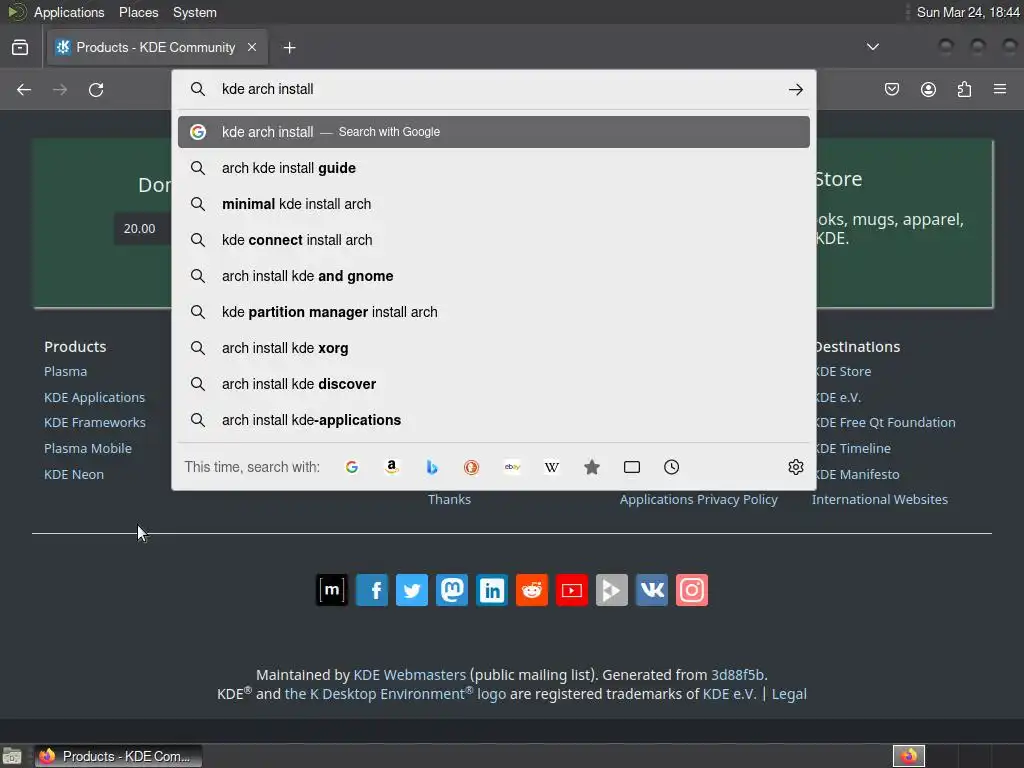Open KDE Reddit social icon
1024x768 pixels.
pos(532,590)
